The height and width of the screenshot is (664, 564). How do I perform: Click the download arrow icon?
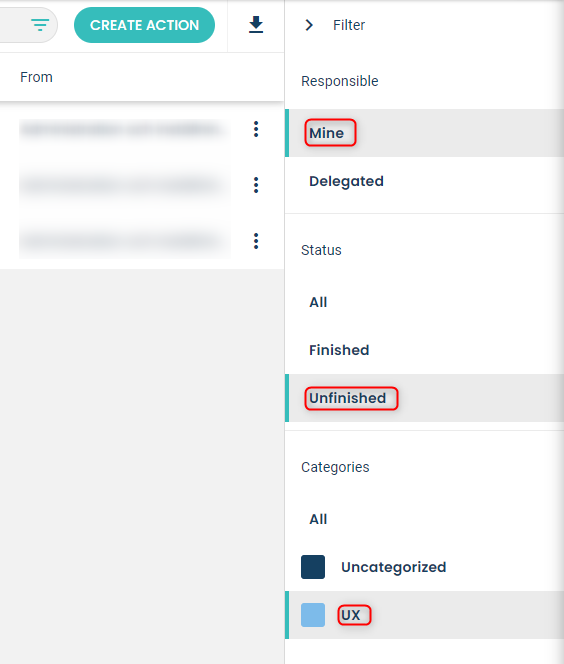coord(256,25)
